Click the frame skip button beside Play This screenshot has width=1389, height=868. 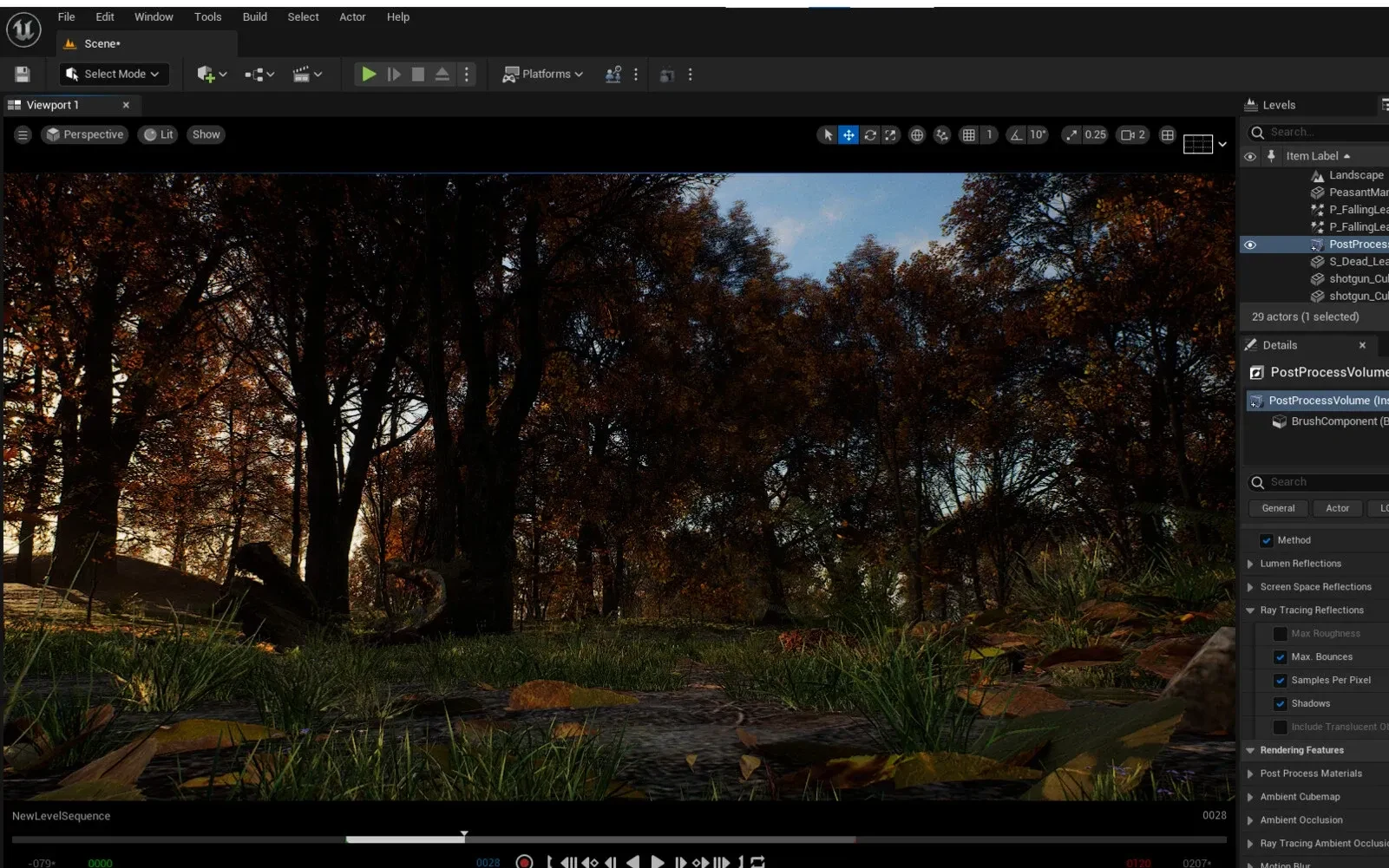pos(394,75)
